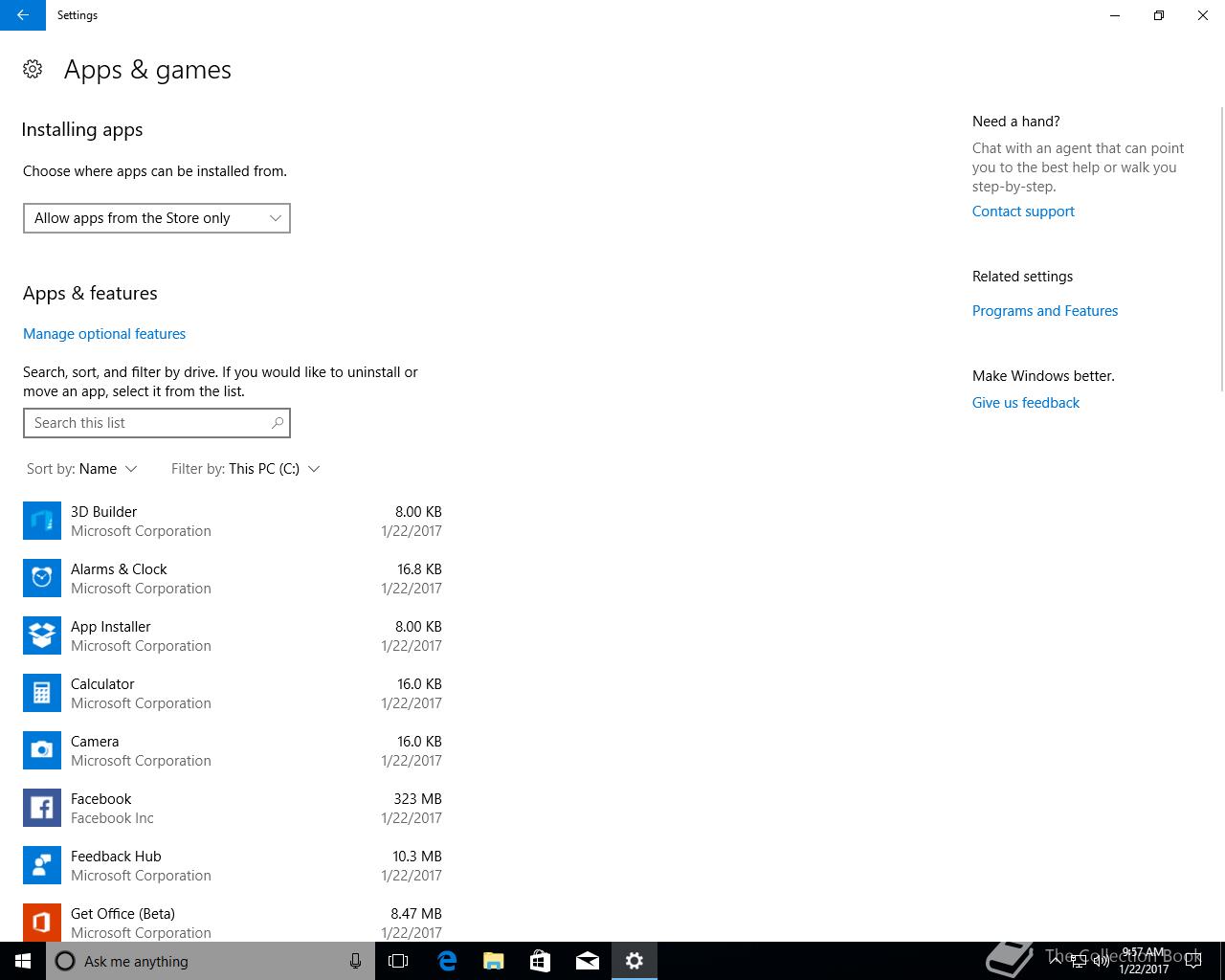This screenshot has width=1225, height=980.
Task: Select the Get Office (Beta) name text
Action: click(122, 914)
